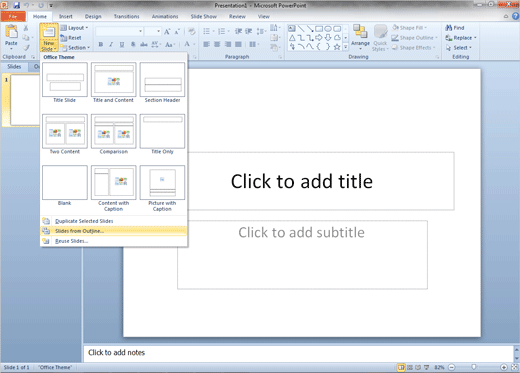
Task: Click the zoom slider handle
Action: pyautogui.click(x=474, y=367)
